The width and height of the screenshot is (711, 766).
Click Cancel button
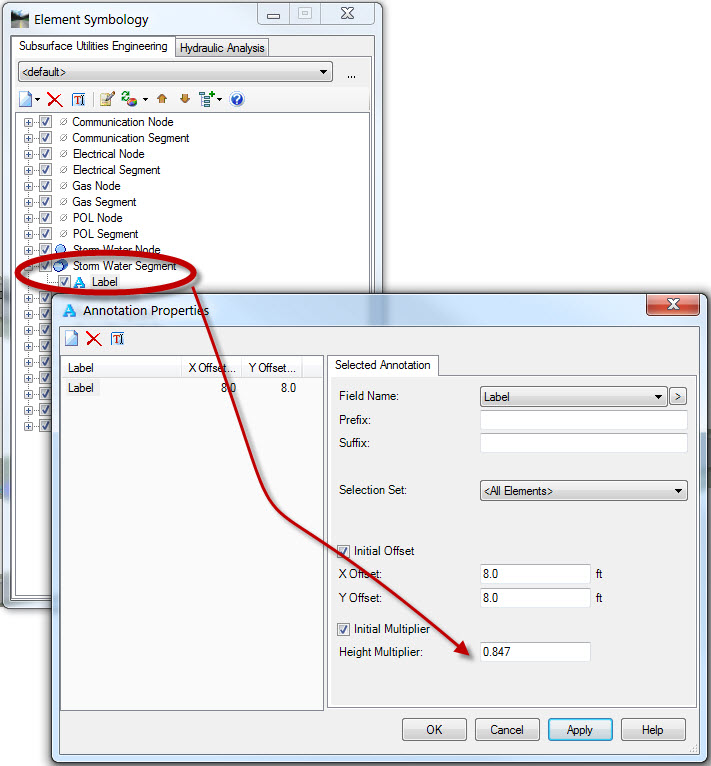507,730
